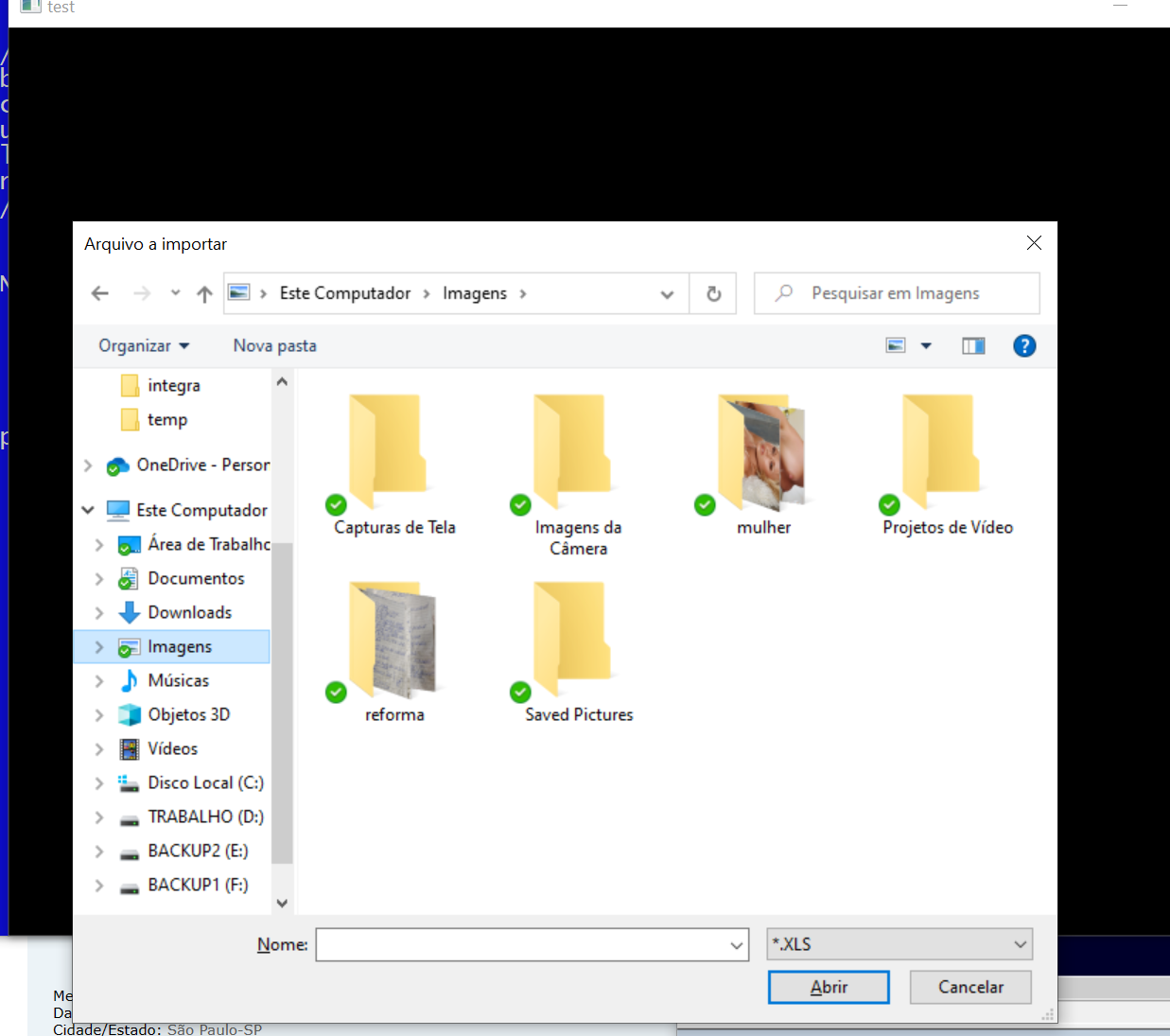Open BACKUP2 (E:) drive

tap(183, 851)
